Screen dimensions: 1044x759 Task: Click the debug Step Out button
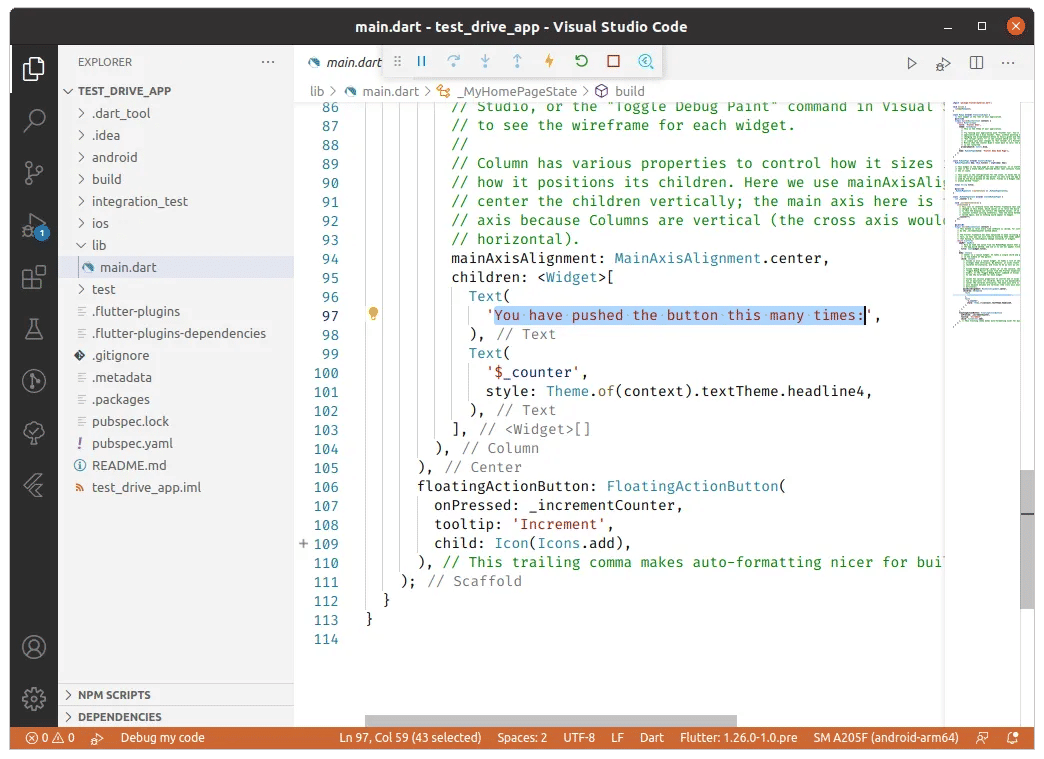point(517,61)
